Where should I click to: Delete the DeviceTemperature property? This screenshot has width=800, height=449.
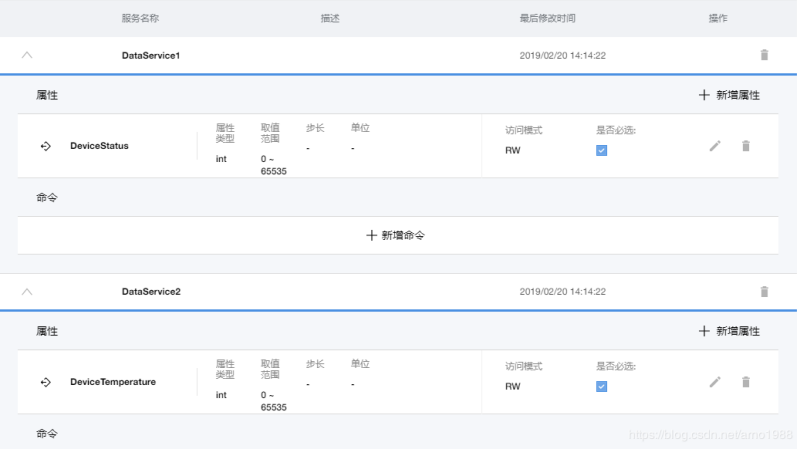pos(746,382)
